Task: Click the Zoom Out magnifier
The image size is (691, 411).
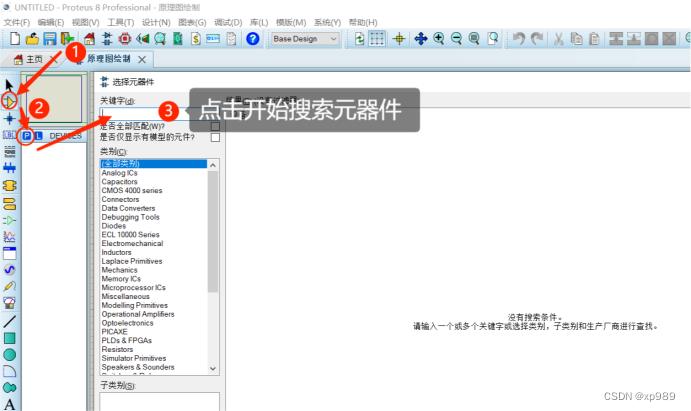Action: [457, 39]
